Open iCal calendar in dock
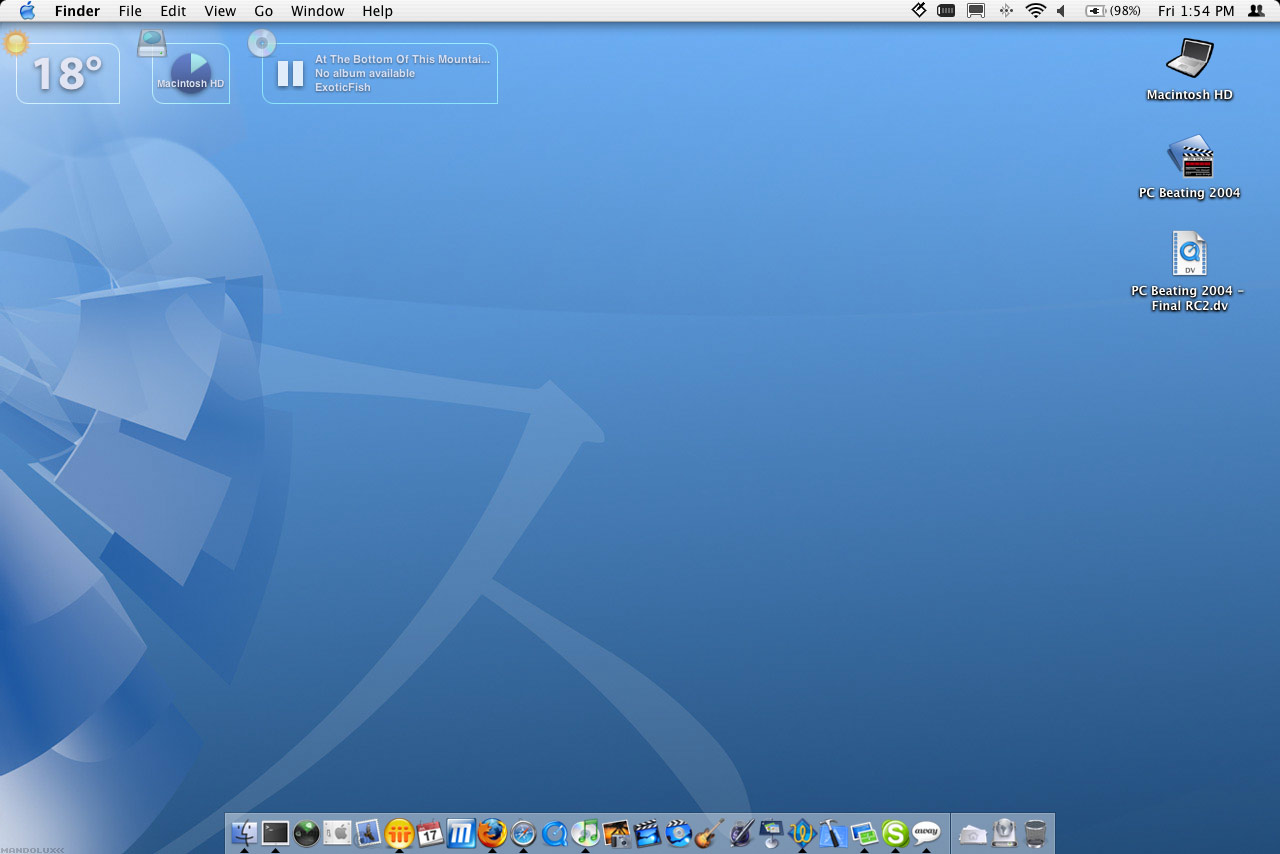The width and height of the screenshot is (1280, 854). point(430,832)
